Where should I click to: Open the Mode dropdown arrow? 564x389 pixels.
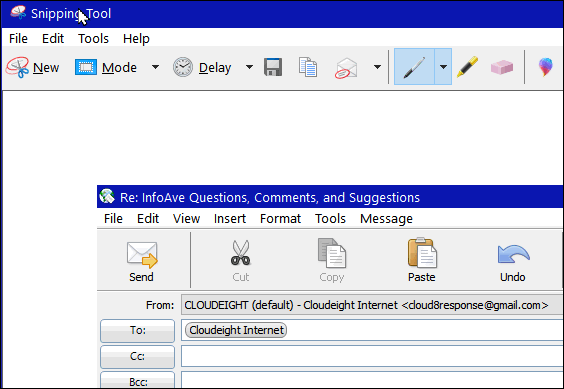pos(155,67)
